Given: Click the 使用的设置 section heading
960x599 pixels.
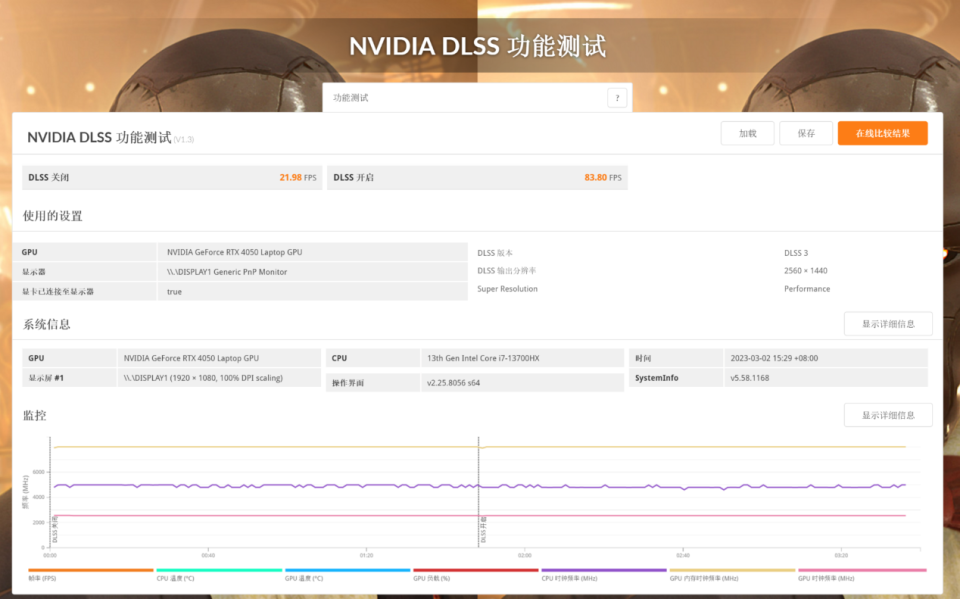Looking at the screenshot, I should pos(53,216).
